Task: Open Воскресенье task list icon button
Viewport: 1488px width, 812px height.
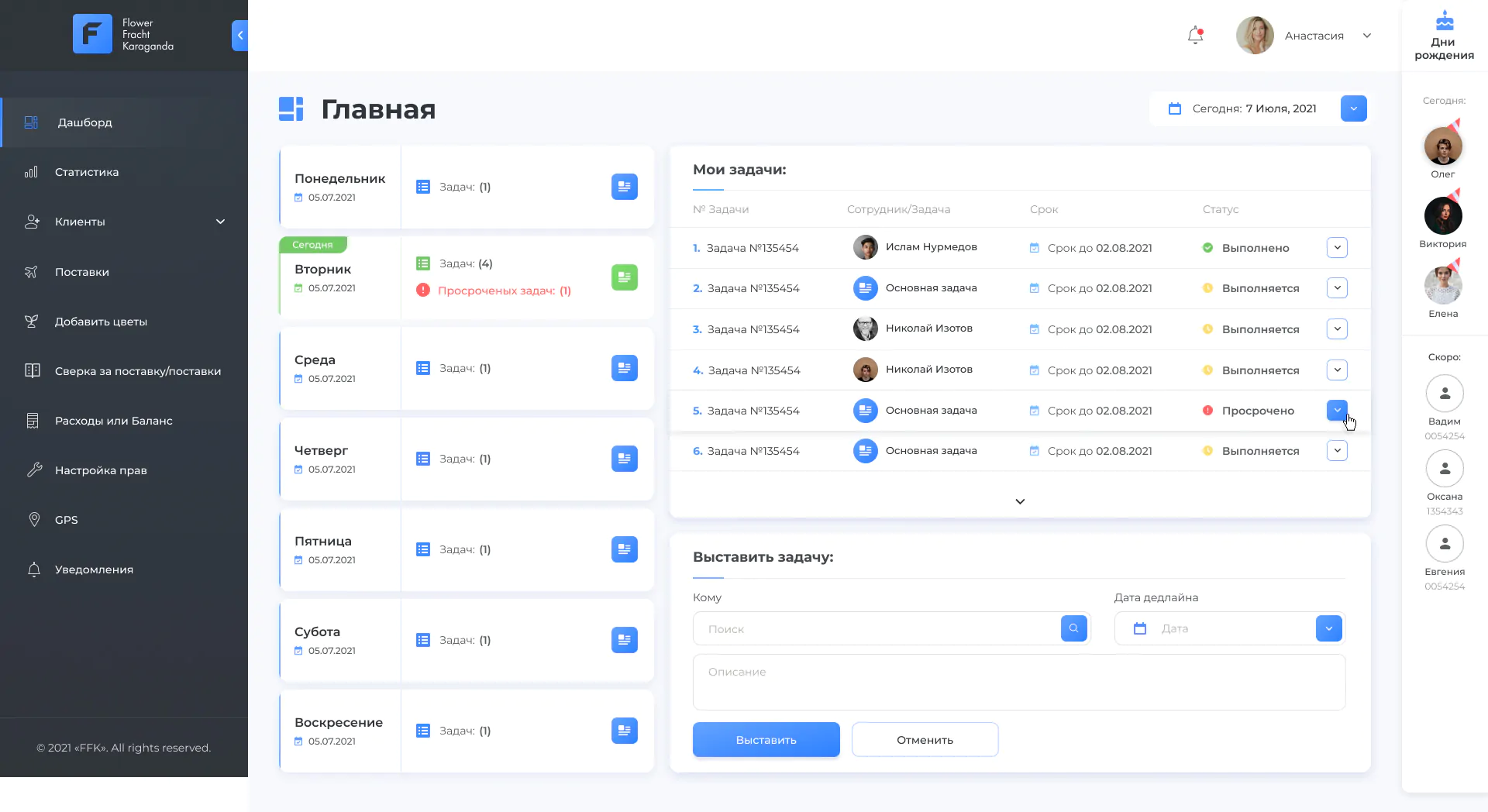Action: [x=624, y=731]
